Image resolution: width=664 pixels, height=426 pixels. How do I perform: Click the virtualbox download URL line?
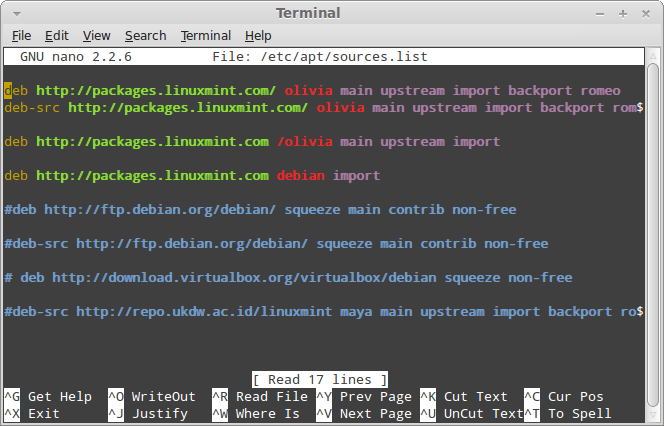(288, 277)
